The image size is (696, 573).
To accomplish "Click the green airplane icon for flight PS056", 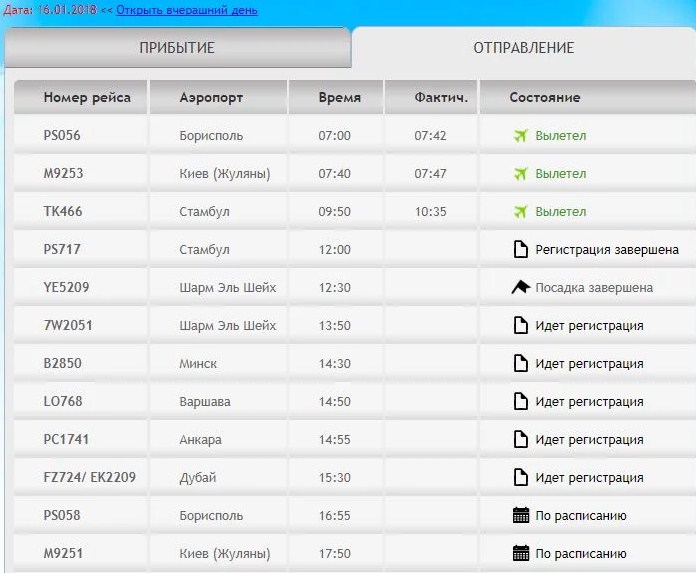I will [x=519, y=135].
